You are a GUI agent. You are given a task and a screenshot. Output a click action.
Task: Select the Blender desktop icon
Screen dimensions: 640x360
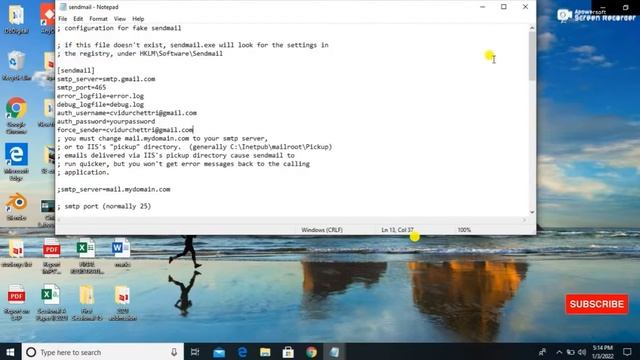[16, 207]
